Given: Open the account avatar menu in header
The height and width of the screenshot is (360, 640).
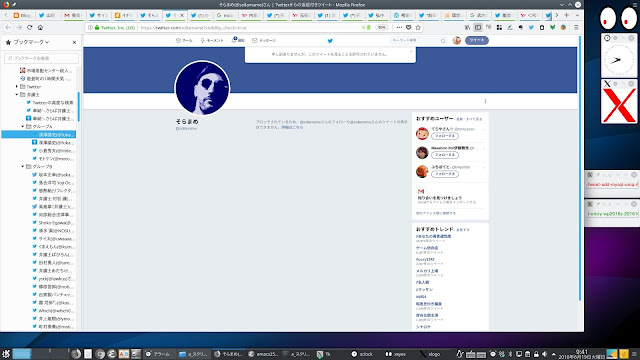Looking at the screenshot, I should pyautogui.click(x=457, y=40).
